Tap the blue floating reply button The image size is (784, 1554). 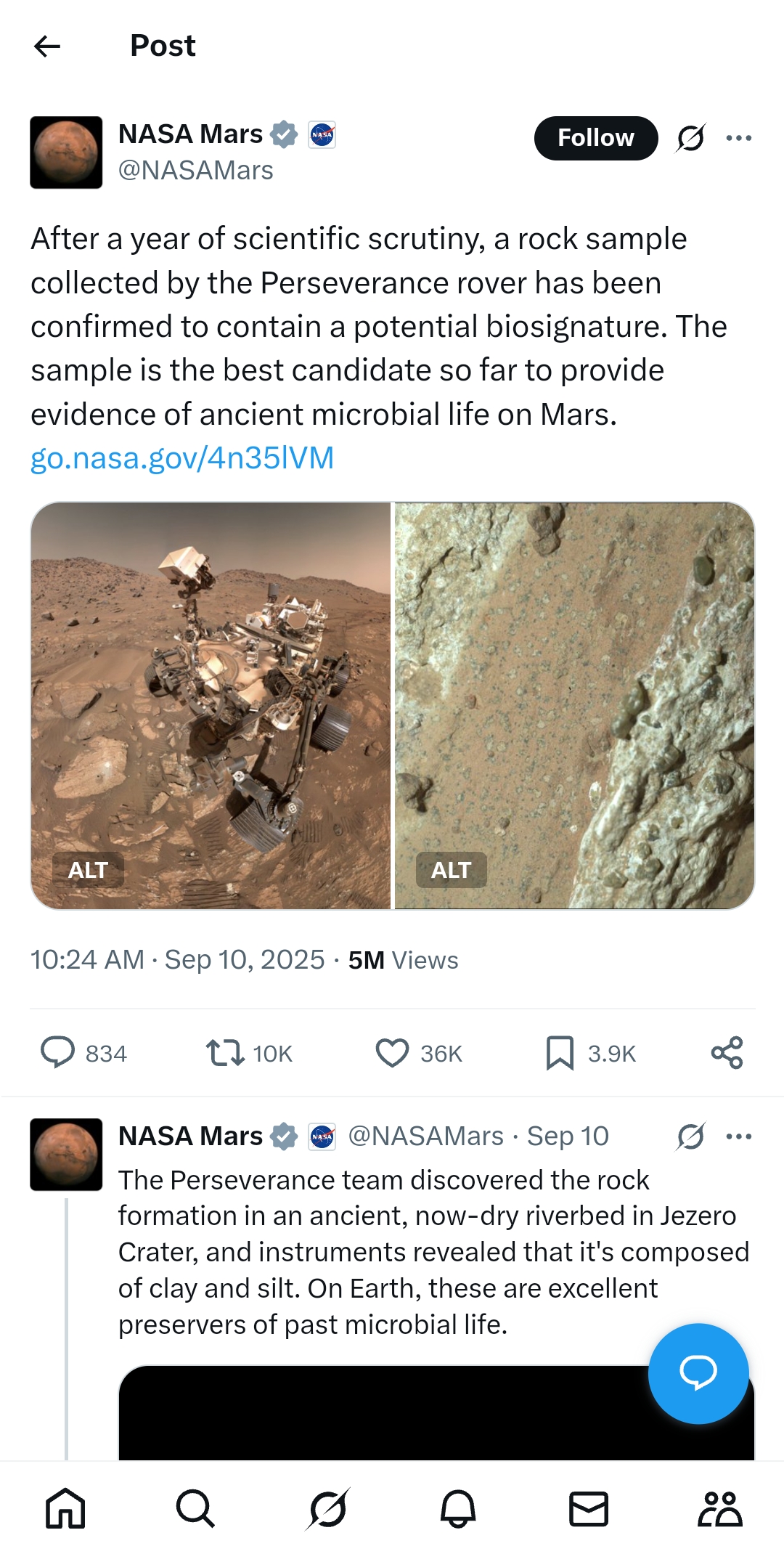click(x=698, y=1372)
